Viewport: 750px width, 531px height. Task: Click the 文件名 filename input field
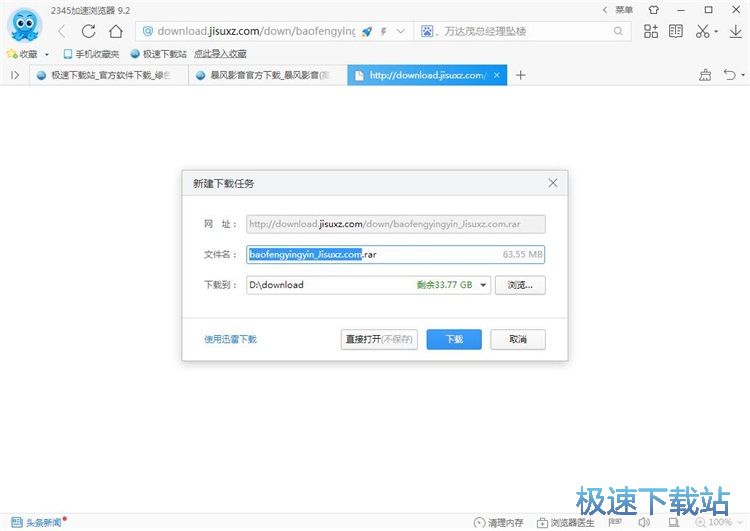(x=396, y=254)
